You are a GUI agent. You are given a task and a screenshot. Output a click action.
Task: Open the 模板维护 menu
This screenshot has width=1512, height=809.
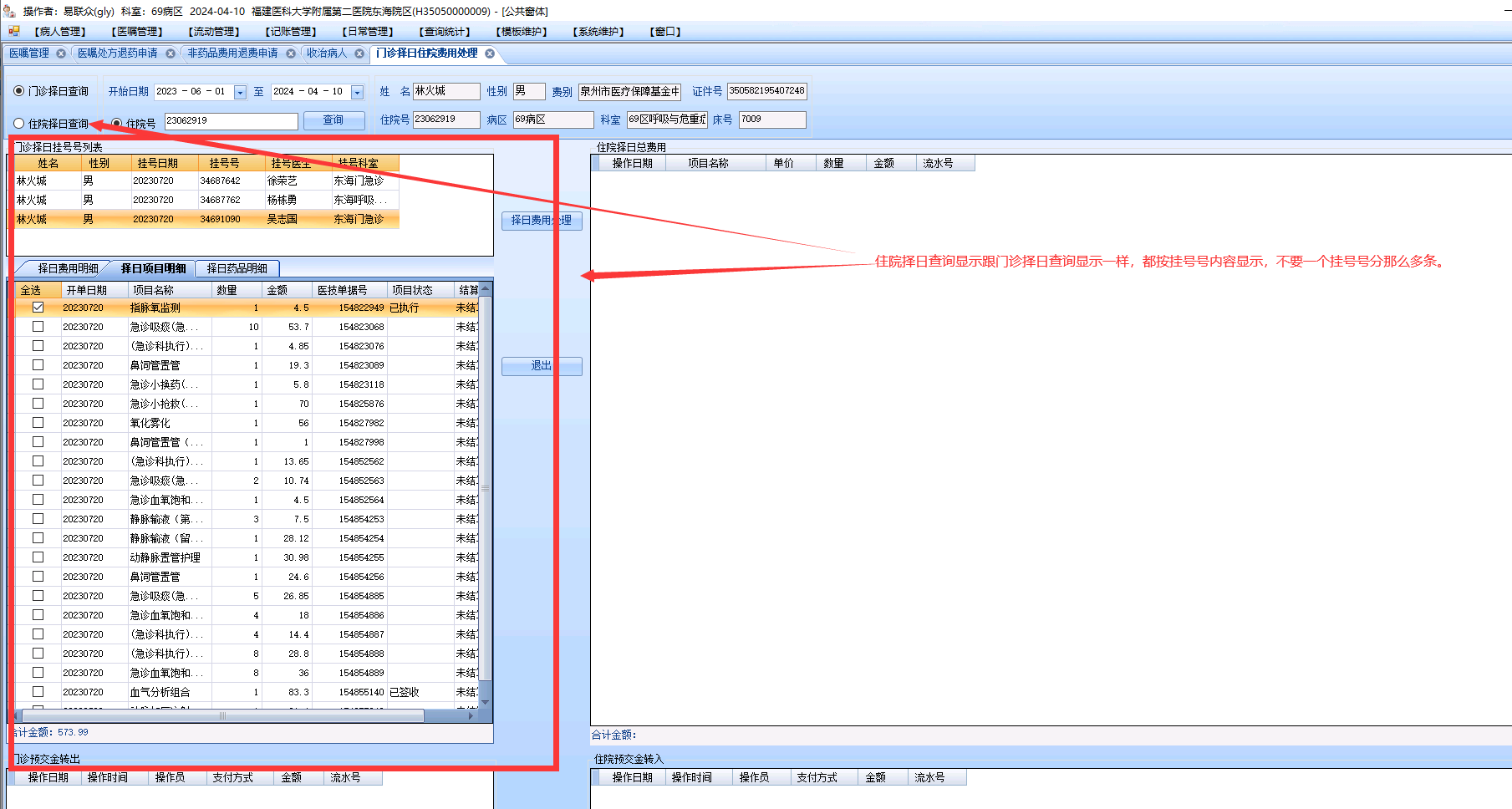click(x=522, y=32)
